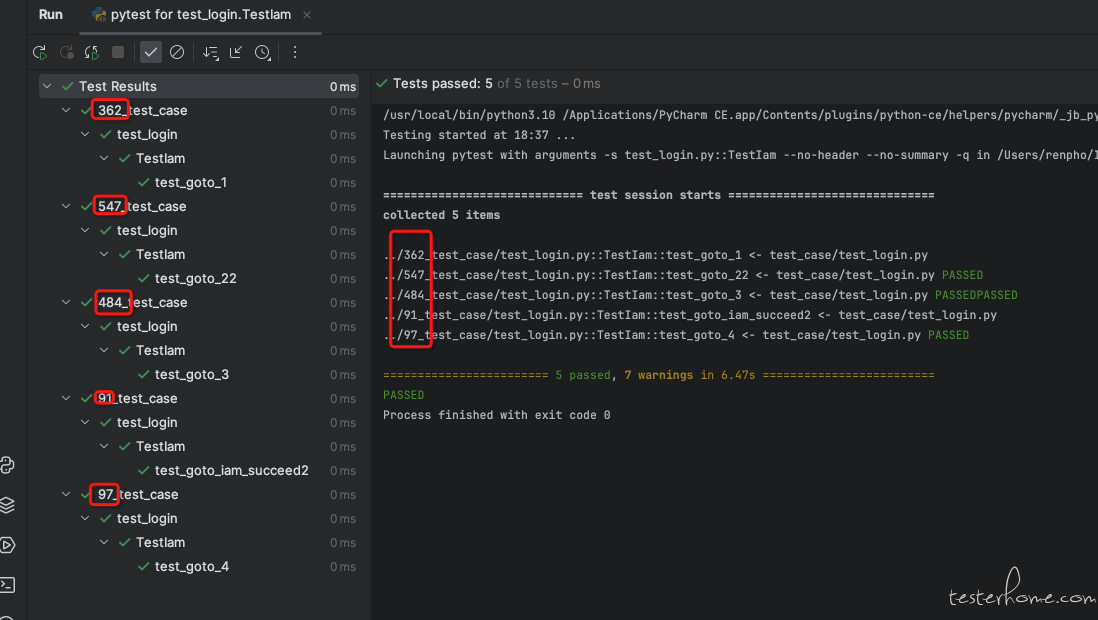Select the 547_test_case tree row
The width and height of the screenshot is (1098, 620).
(199, 206)
